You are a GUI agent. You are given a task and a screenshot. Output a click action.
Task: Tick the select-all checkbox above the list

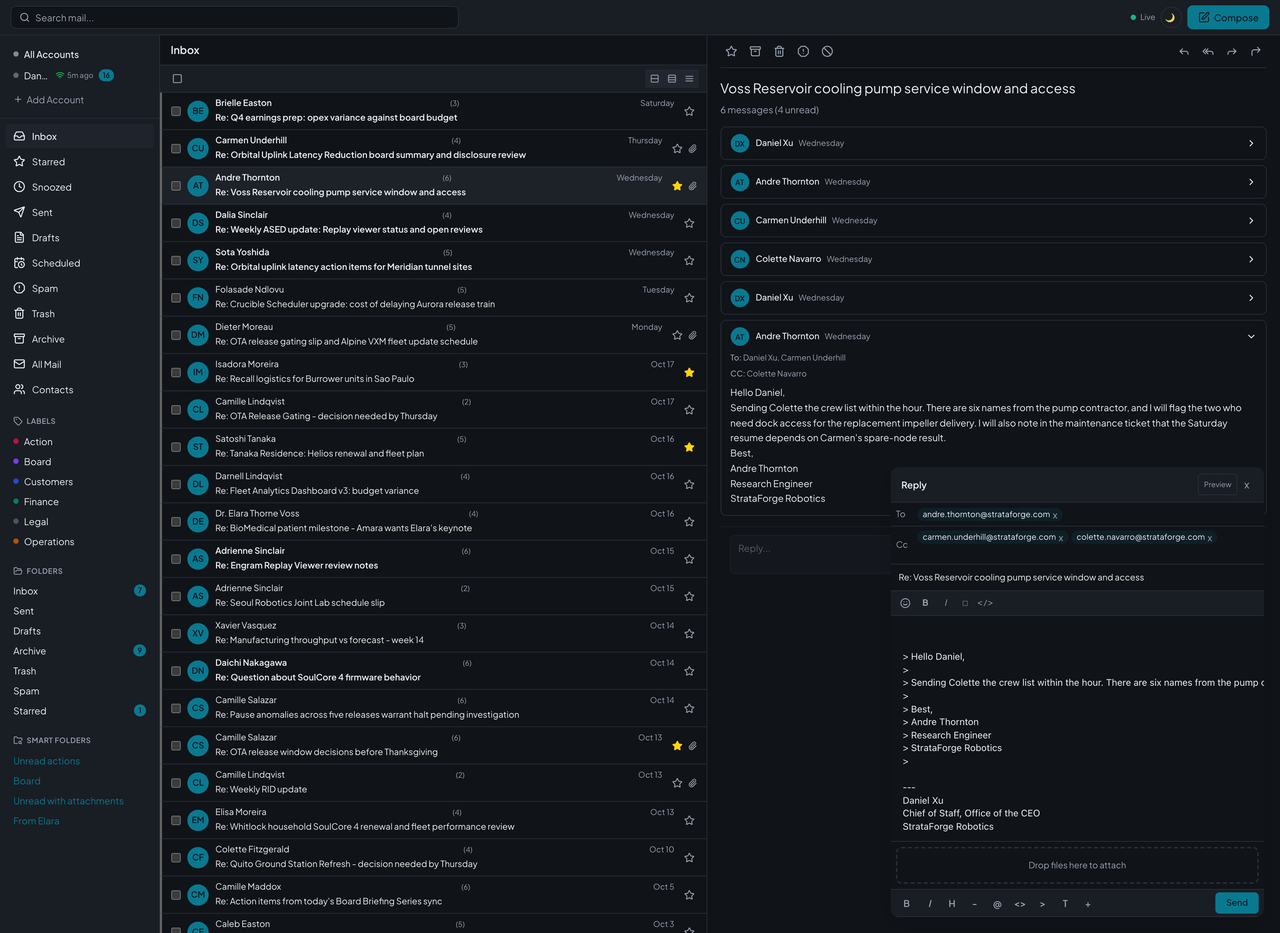pos(177,79)
